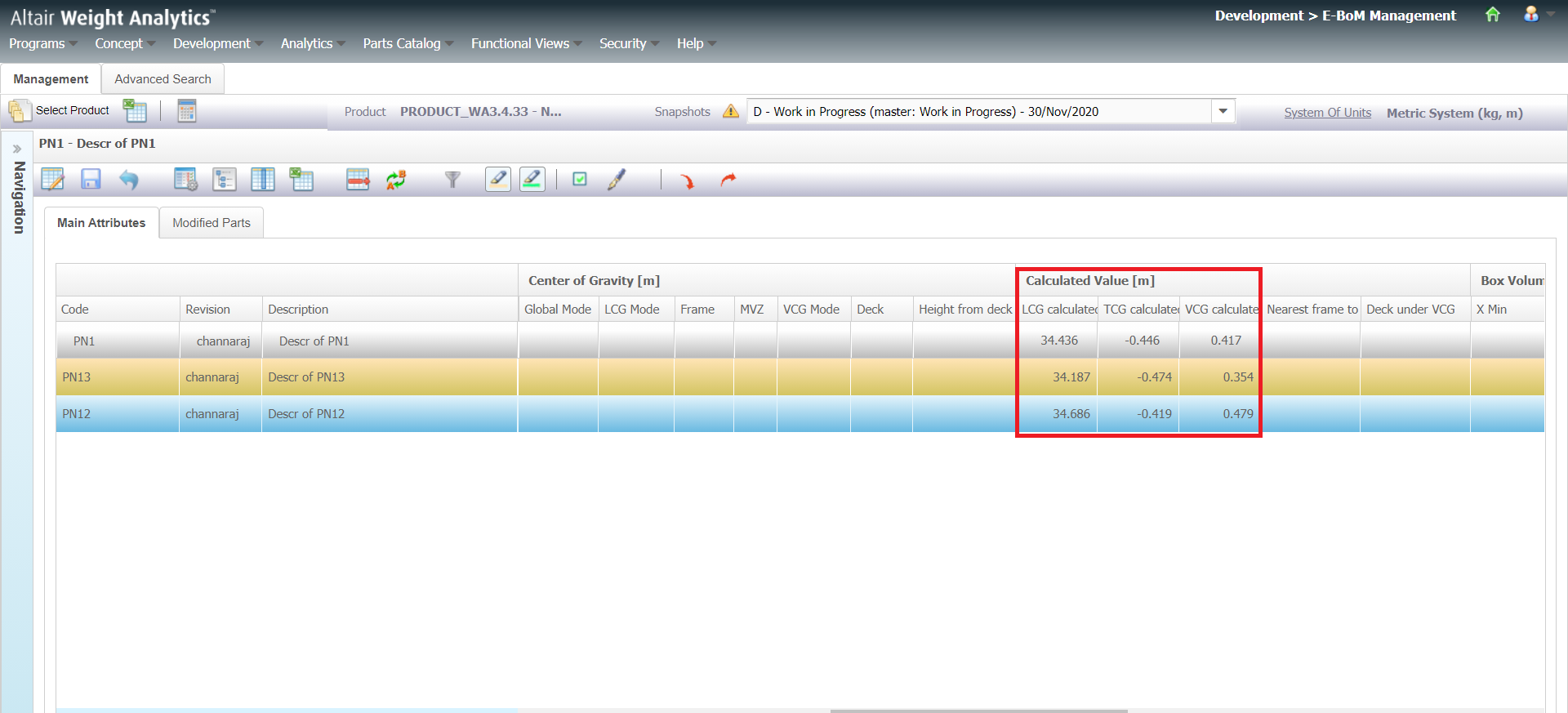
Task: Click the Select Product button
Action: 60,110
